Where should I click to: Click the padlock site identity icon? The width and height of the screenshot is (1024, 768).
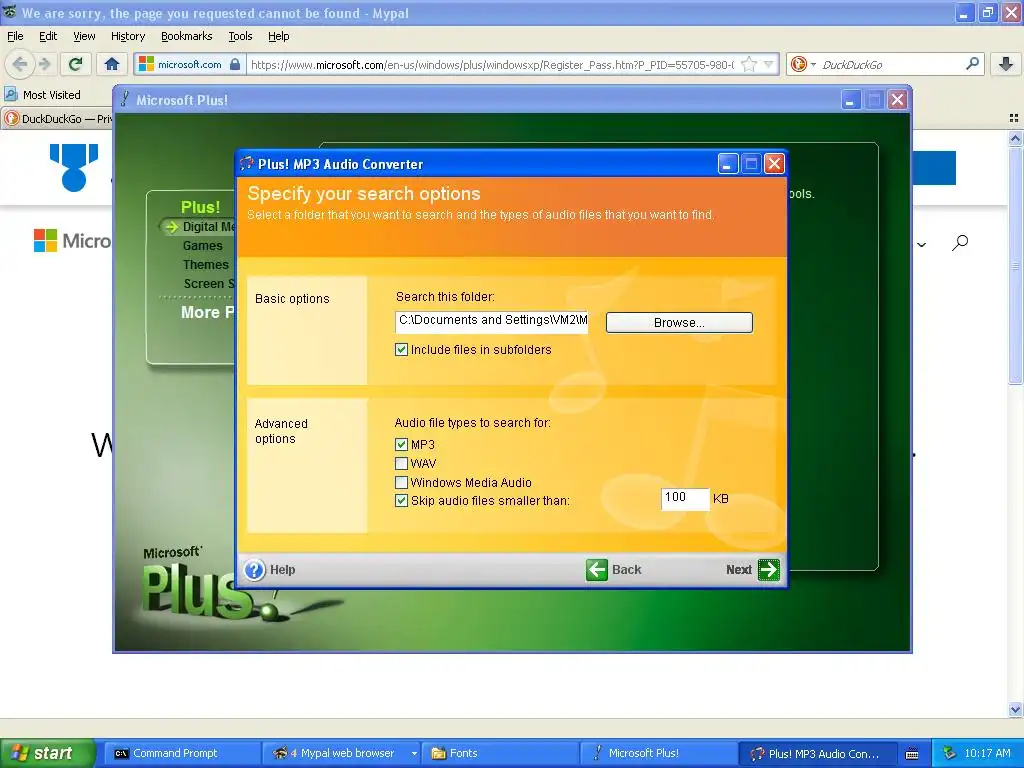(x=235, y=64)
